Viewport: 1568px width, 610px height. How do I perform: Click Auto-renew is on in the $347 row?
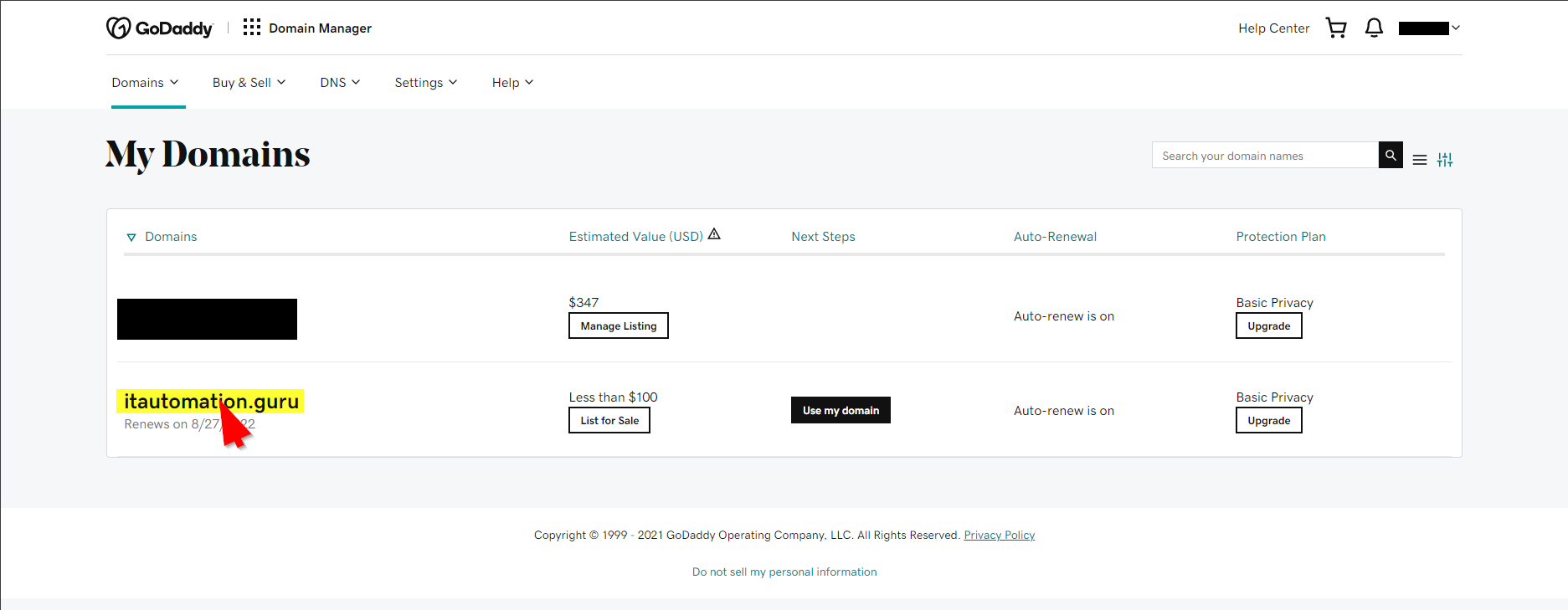pos(1064,315)
